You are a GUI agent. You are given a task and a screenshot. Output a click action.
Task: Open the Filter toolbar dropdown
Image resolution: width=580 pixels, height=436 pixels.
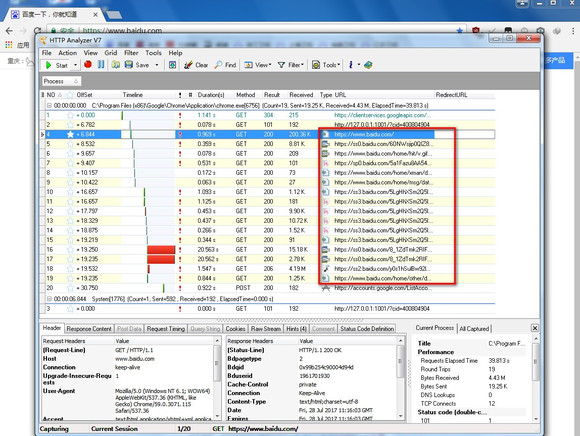point(290,65)
